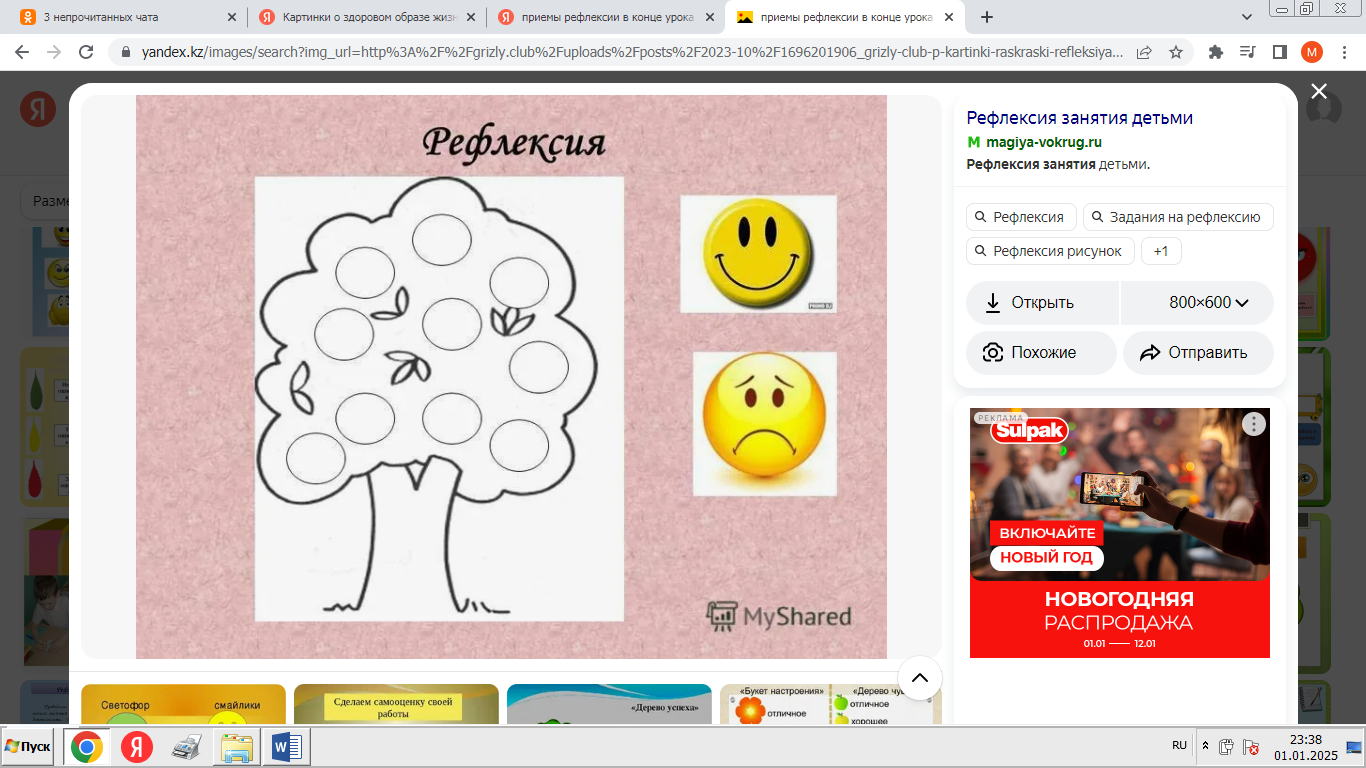Open the Chrome extensions puzzle icon
Screen dimensions: 1366x768
pos(1216,52)
